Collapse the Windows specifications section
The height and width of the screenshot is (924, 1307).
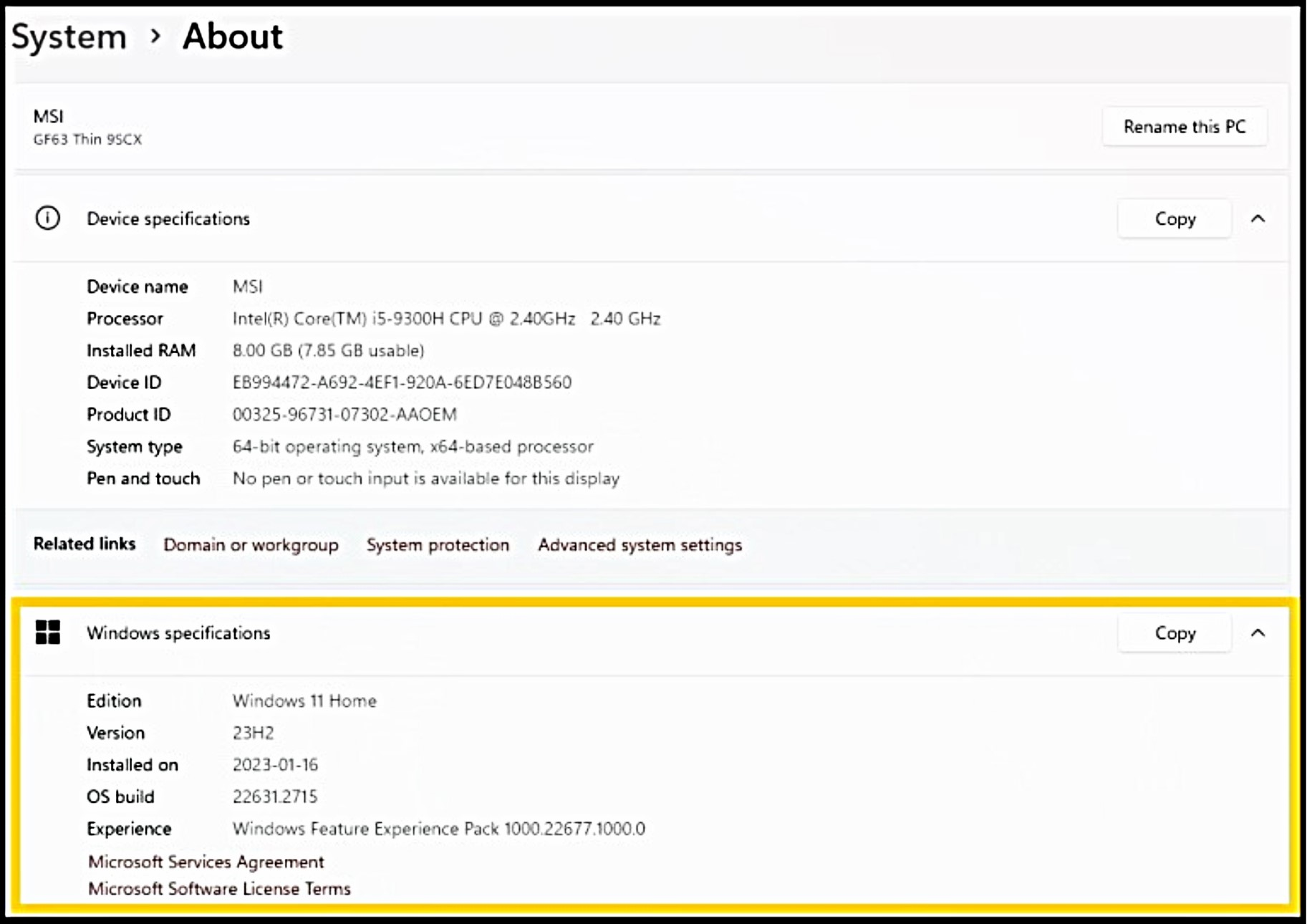[x=1258, y=633]
